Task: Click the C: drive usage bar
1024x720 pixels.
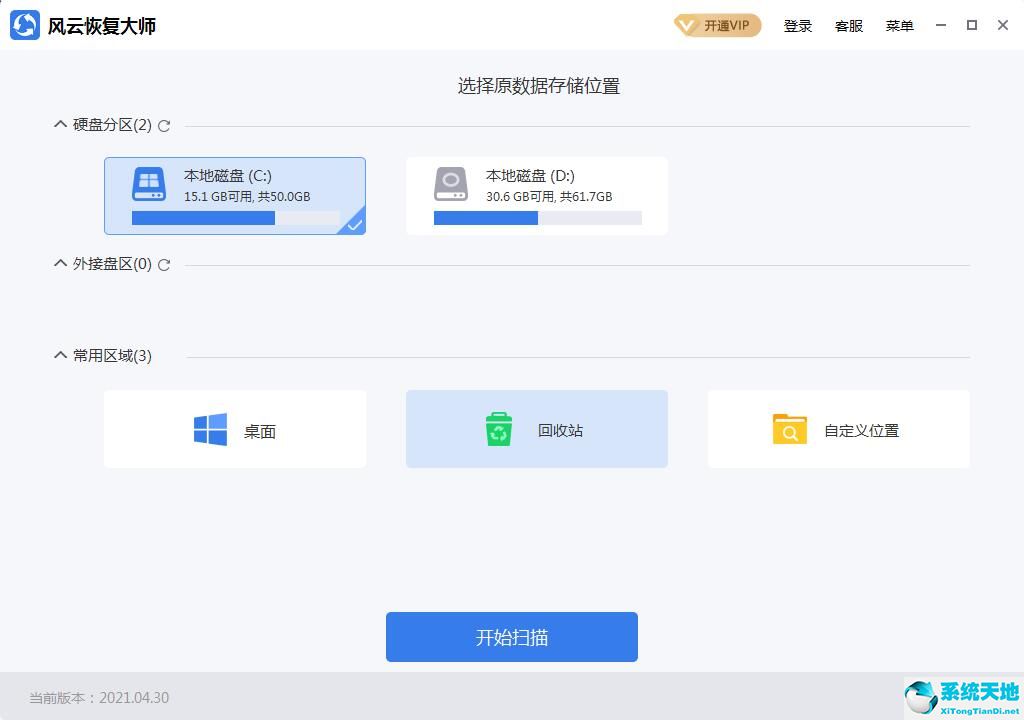Action: tap(236, 218)
